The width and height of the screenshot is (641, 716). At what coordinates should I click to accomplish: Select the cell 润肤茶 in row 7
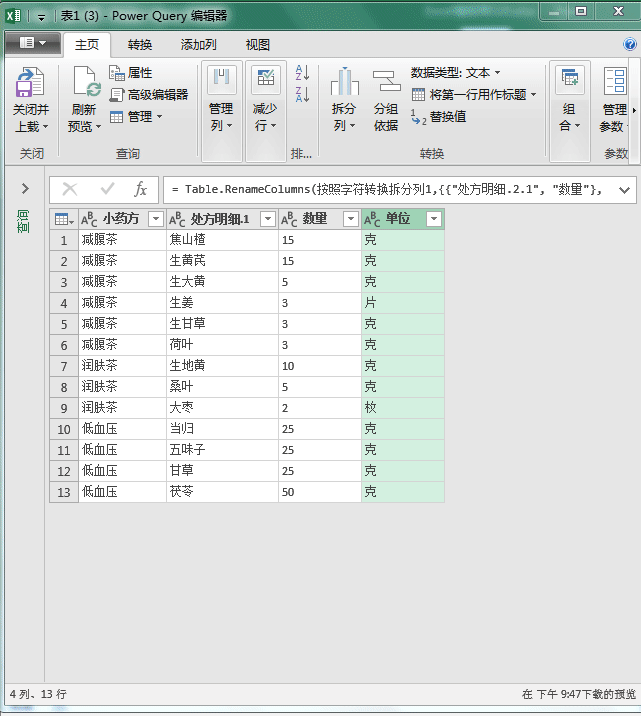tap(122, 366)
